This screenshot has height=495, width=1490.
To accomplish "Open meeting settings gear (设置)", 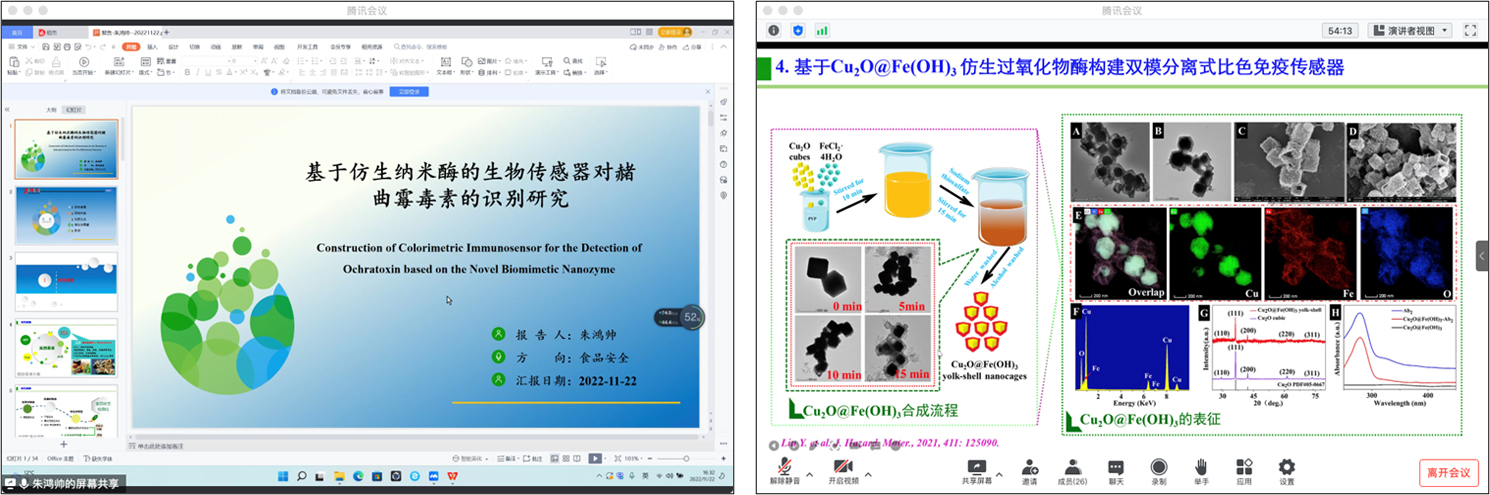I will click(x=1286, y=468).
